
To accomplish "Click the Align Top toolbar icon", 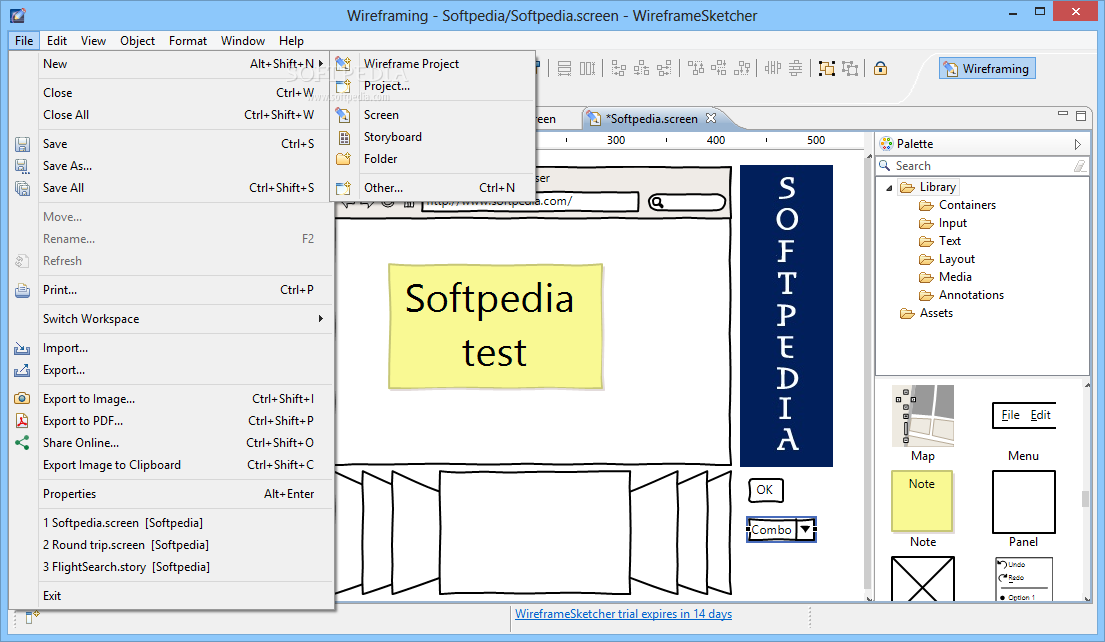I will [x=696, y=68].
